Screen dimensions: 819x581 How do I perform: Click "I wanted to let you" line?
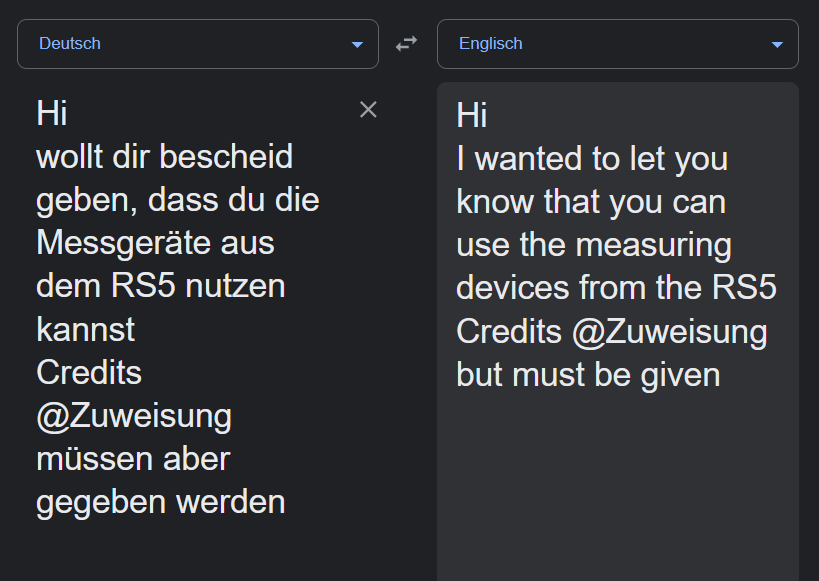592,159
